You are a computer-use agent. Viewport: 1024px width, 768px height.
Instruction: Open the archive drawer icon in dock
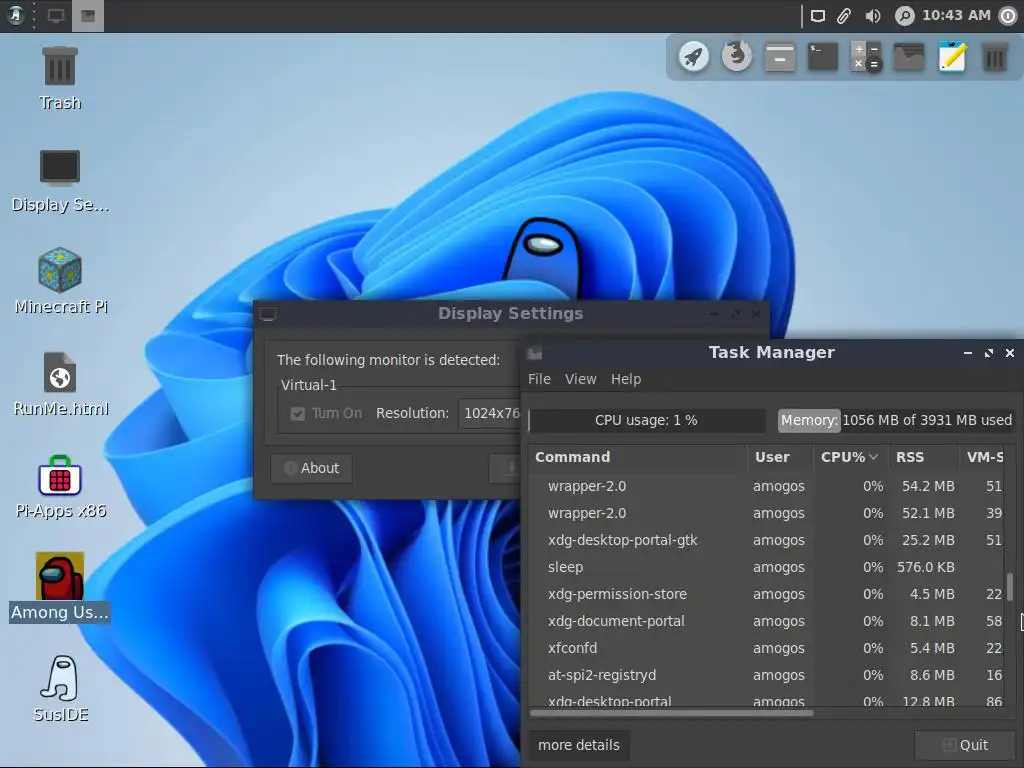pyautogui.click(x=780, y=57)
